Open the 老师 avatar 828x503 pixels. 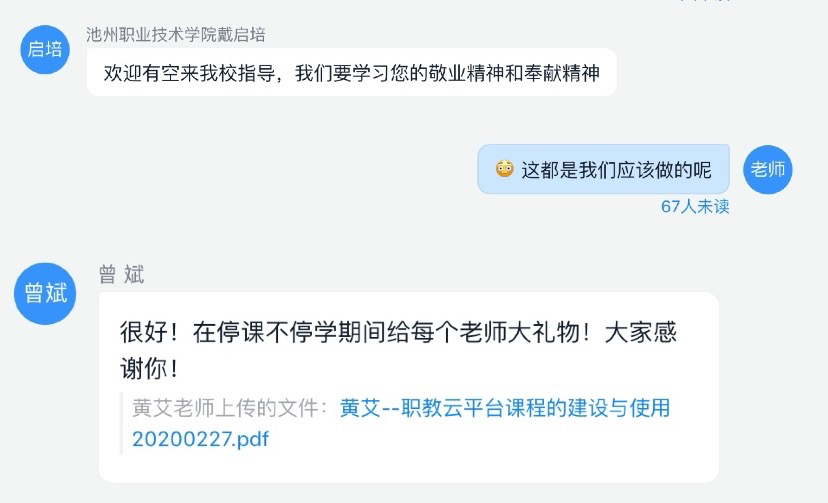click(x=767, y=169)
